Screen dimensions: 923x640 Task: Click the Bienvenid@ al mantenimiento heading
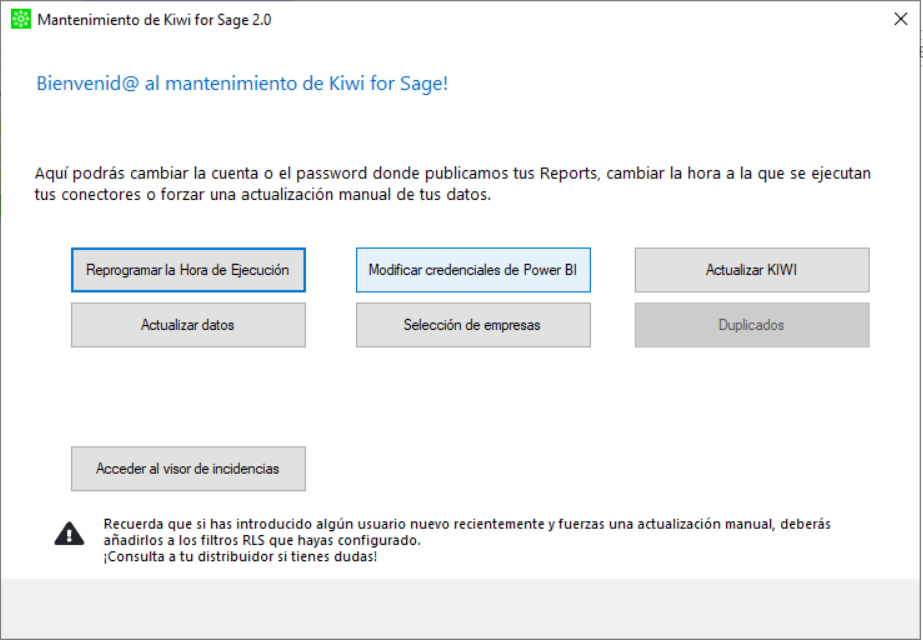coord(242,84)
